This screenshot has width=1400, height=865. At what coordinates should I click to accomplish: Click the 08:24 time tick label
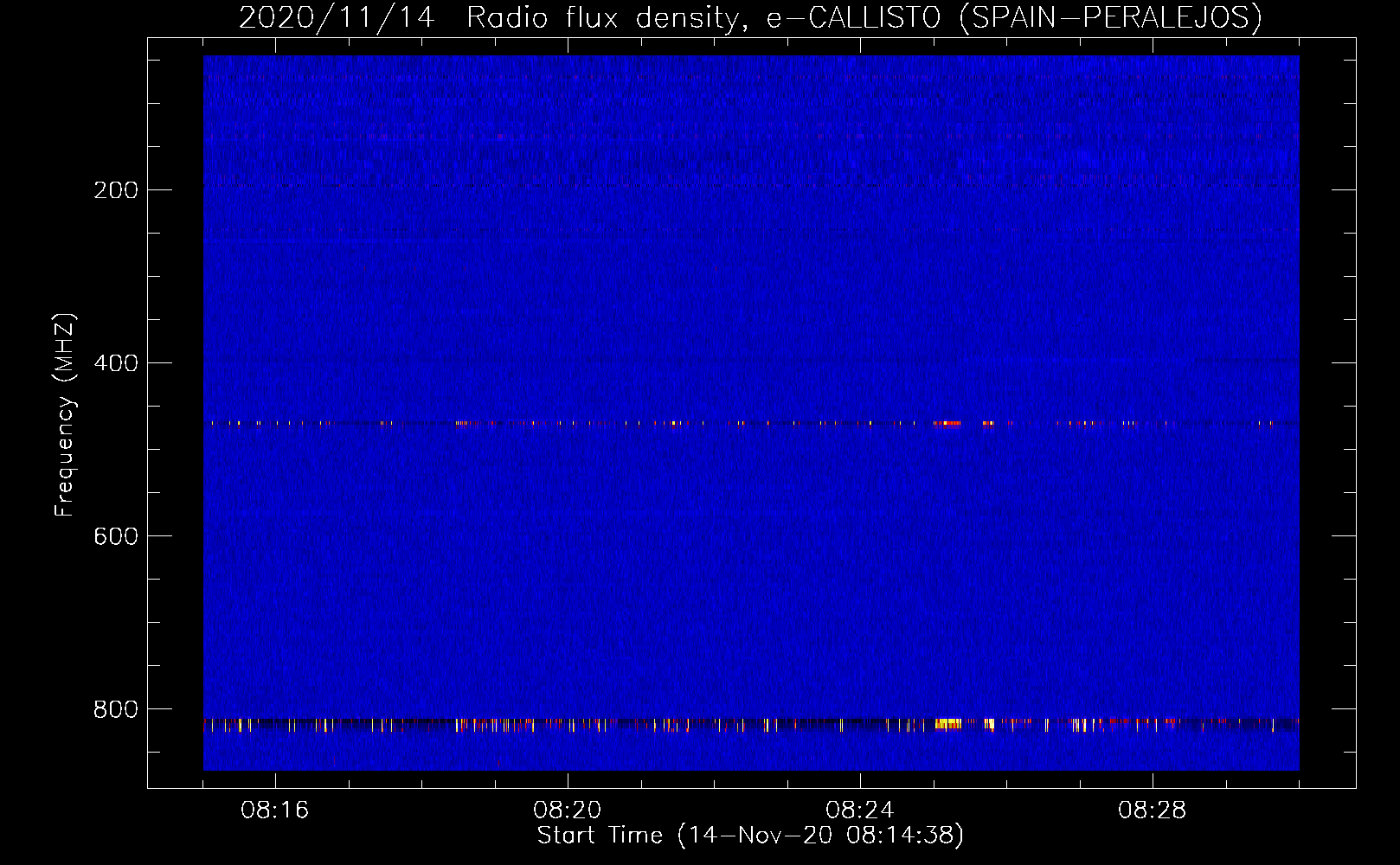[860, 811]
